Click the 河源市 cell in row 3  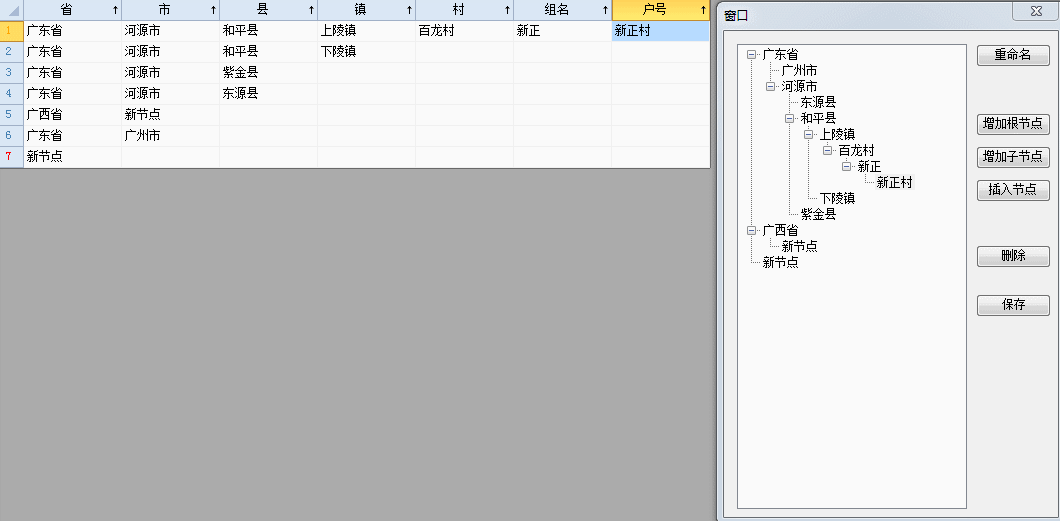(170, 72)
